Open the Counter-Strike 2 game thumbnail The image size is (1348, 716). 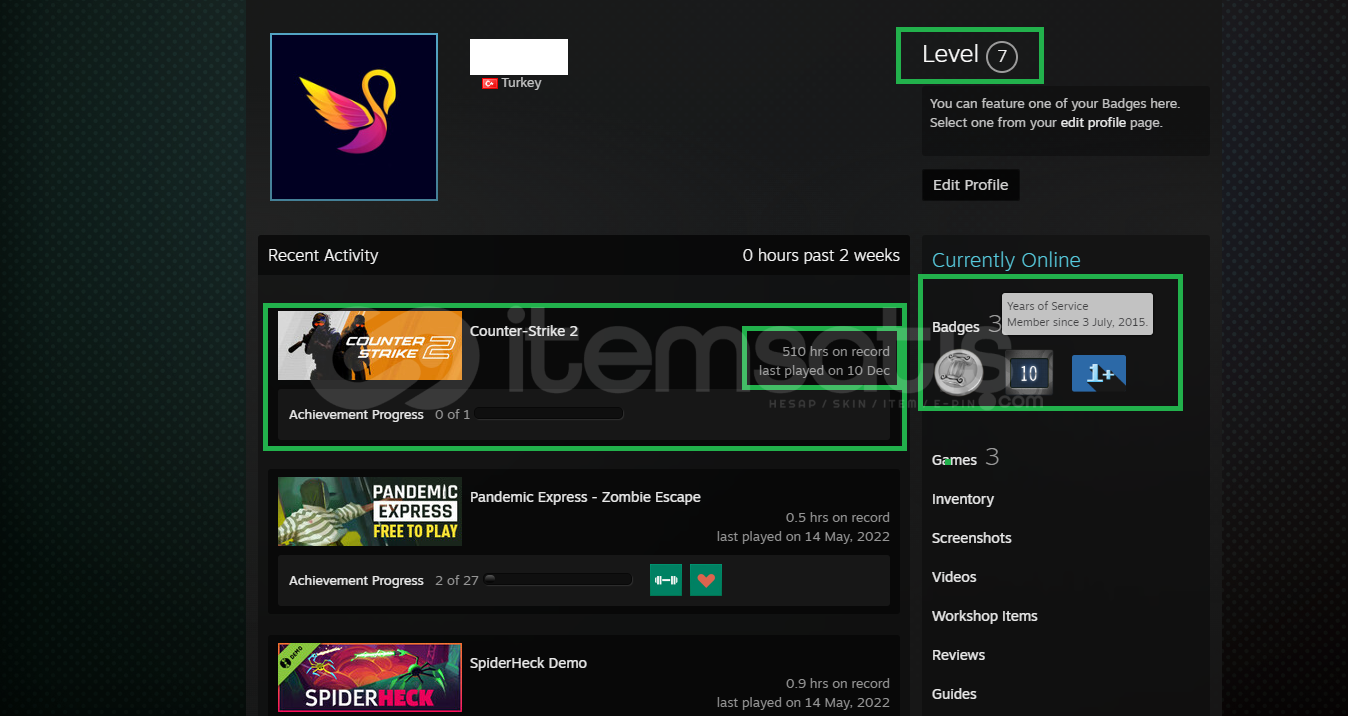point(369,345)
